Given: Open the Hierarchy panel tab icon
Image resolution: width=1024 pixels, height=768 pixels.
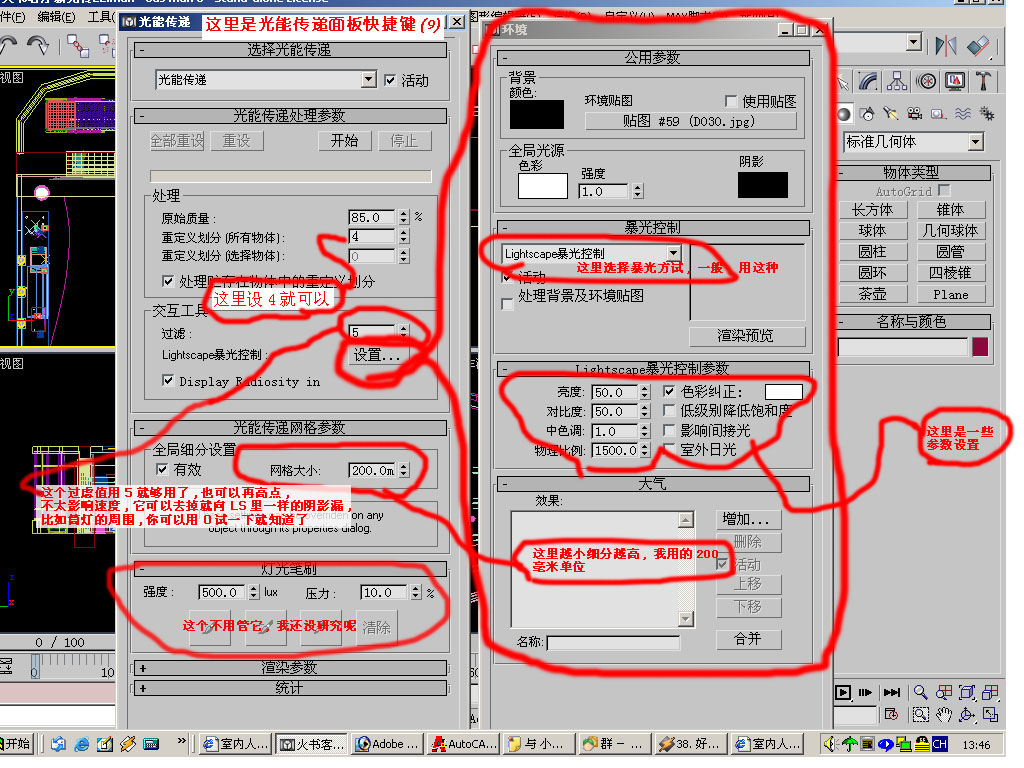Looking at the screenshot, I should click(x=897, y=81).
